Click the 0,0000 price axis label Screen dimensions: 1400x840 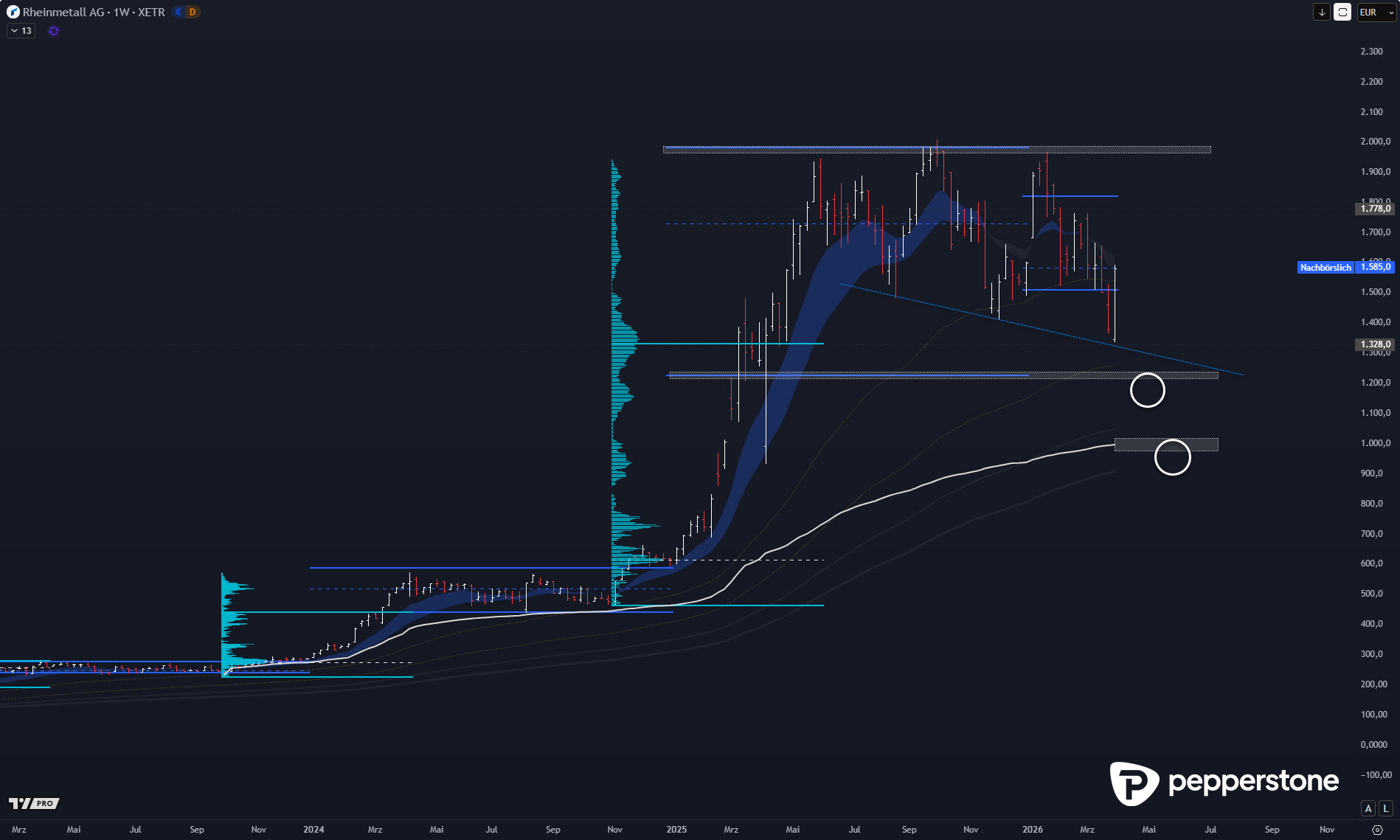coord(1374,745)
